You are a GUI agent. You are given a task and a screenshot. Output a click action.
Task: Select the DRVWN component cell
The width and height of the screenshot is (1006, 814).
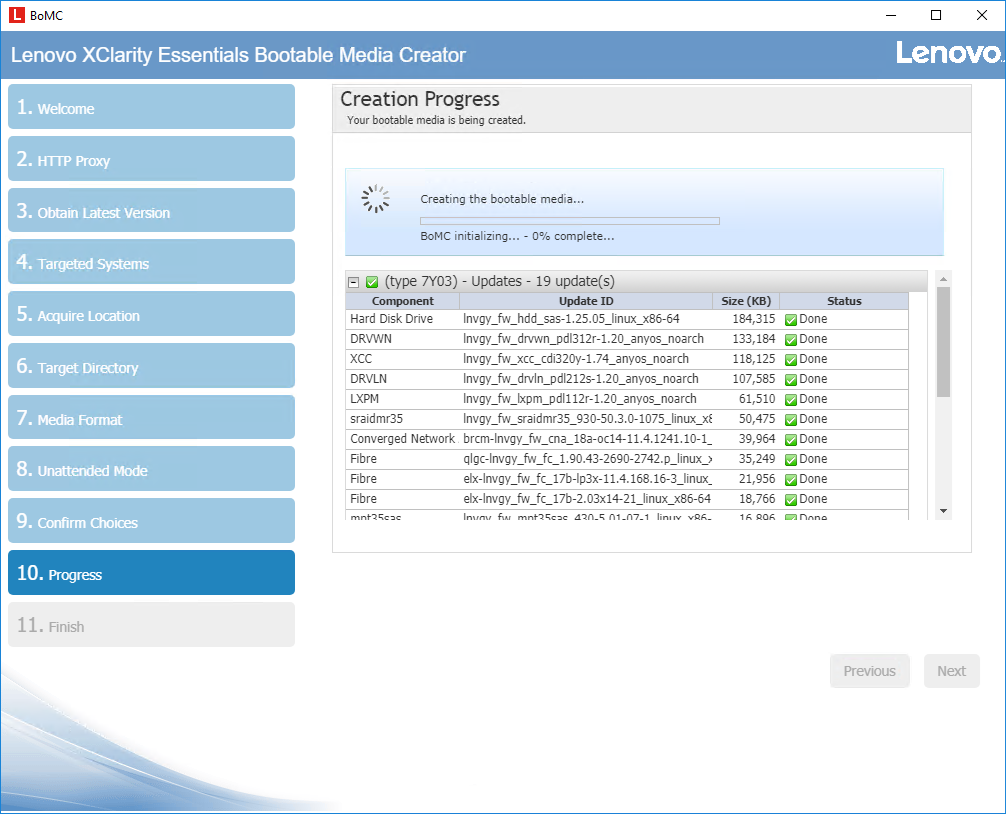(402, 339)
